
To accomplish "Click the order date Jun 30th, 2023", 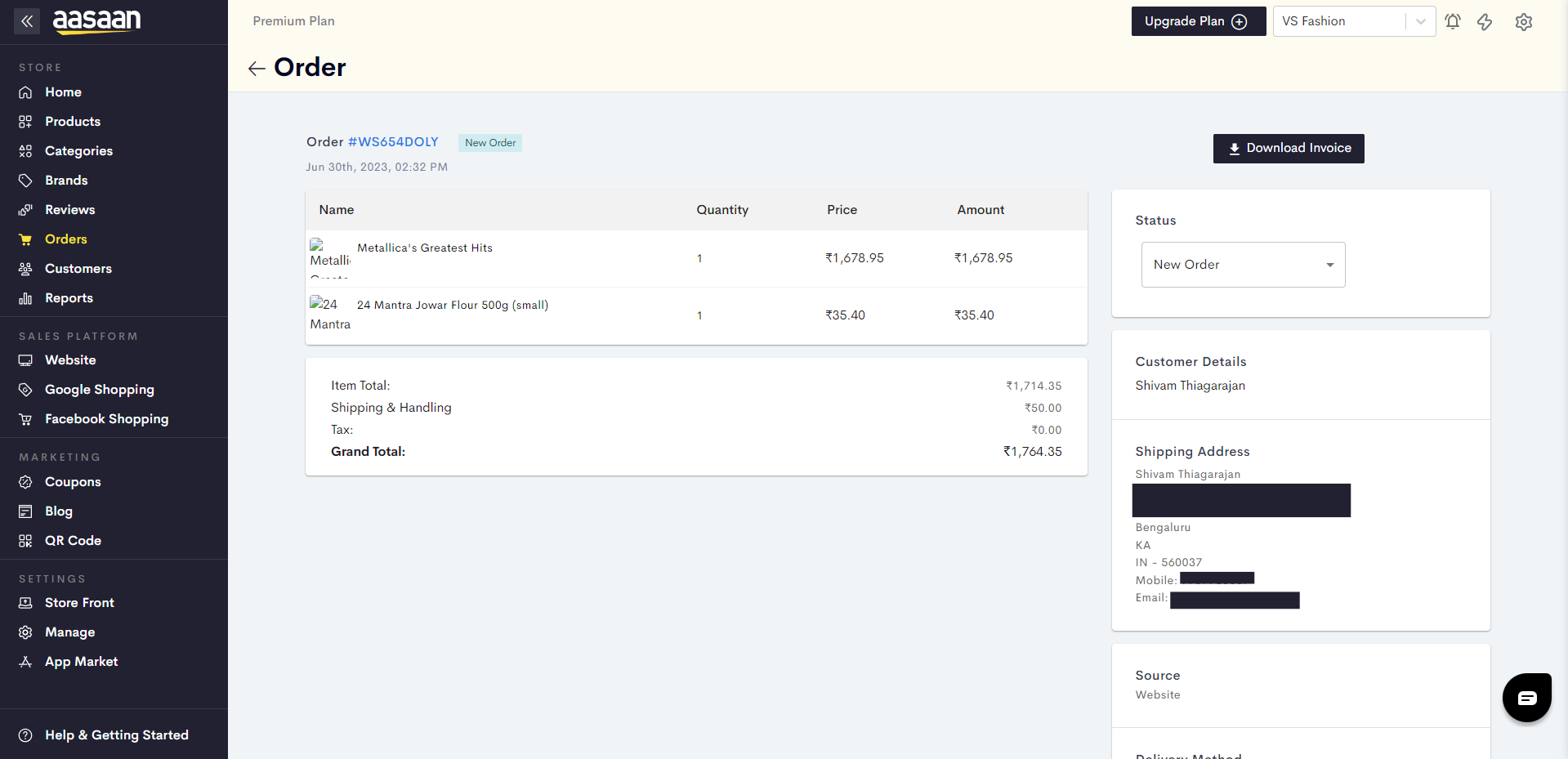I will 377,167.
